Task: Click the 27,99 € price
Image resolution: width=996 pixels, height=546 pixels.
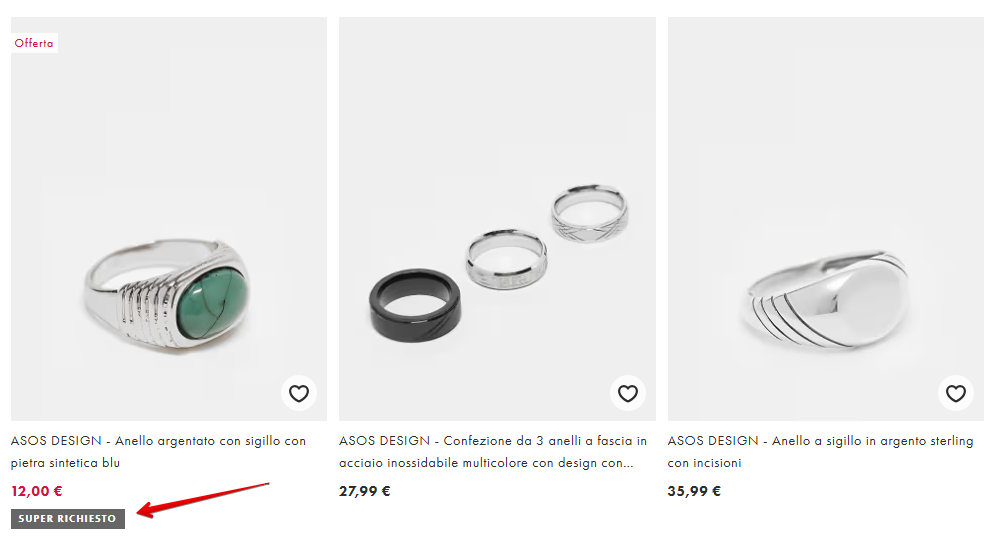Action: (365, 491)
